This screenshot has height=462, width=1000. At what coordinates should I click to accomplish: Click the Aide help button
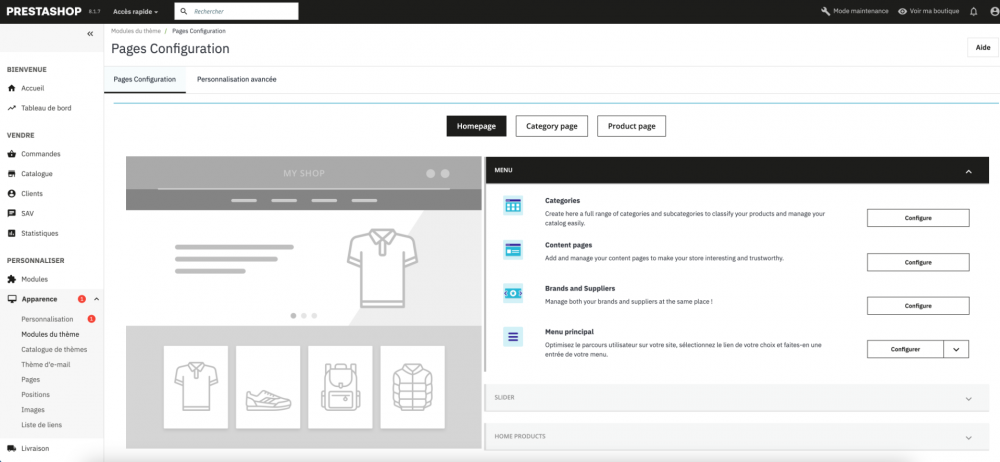coord(983,48)
